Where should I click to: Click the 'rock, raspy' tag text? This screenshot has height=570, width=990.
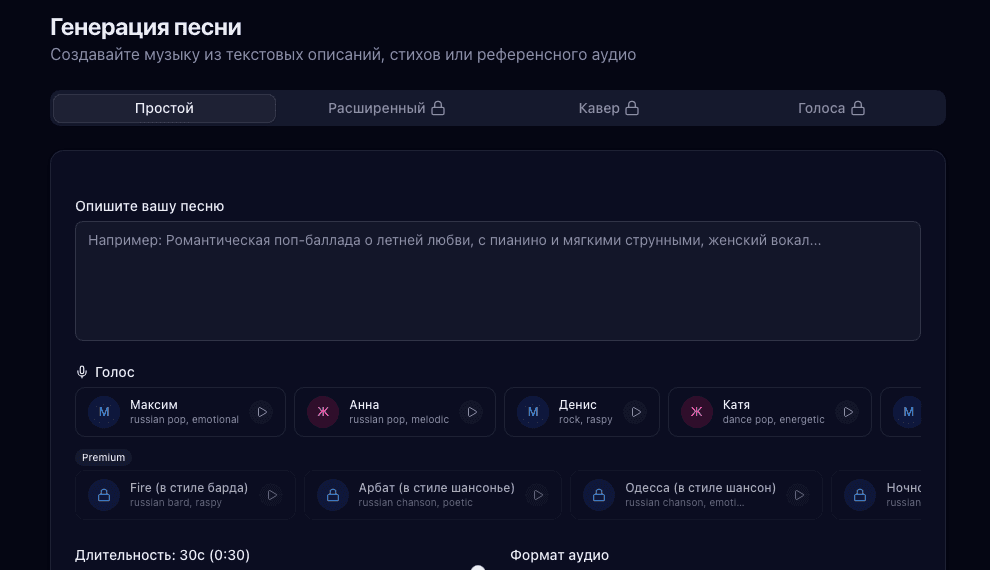click(x=585, y=420)
